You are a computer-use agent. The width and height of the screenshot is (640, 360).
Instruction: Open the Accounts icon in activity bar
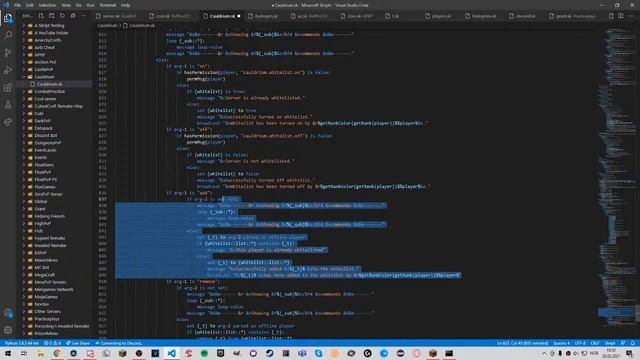point(8,313)
